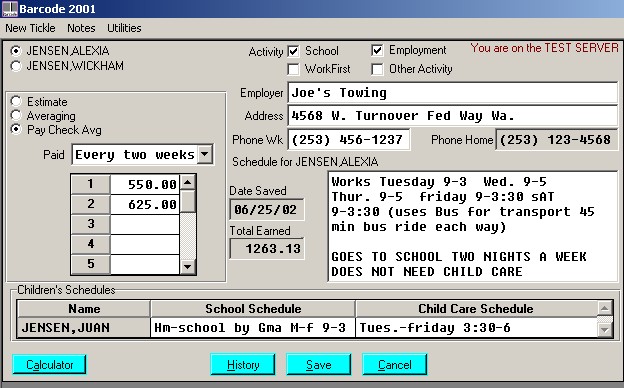Image resolution: width=624 pixels, height=388 pixels.
Task: Click empty paycheck cell in row 5
Action: [x=145, y=264]
